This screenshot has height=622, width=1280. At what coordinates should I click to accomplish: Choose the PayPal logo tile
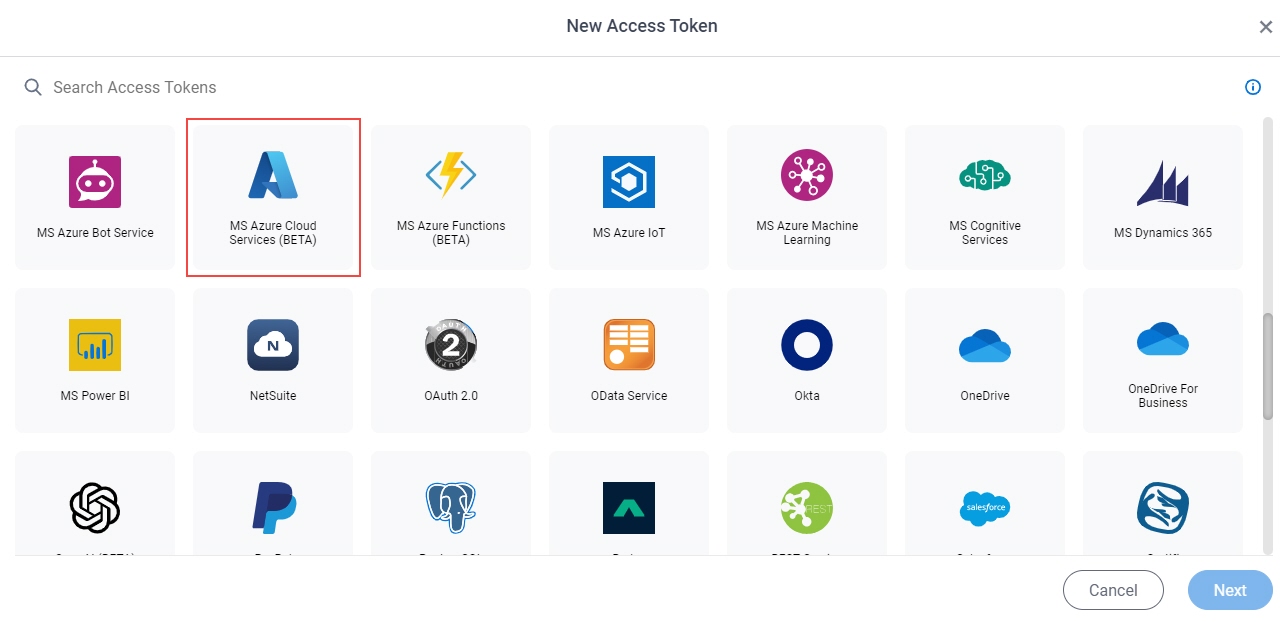273,503
